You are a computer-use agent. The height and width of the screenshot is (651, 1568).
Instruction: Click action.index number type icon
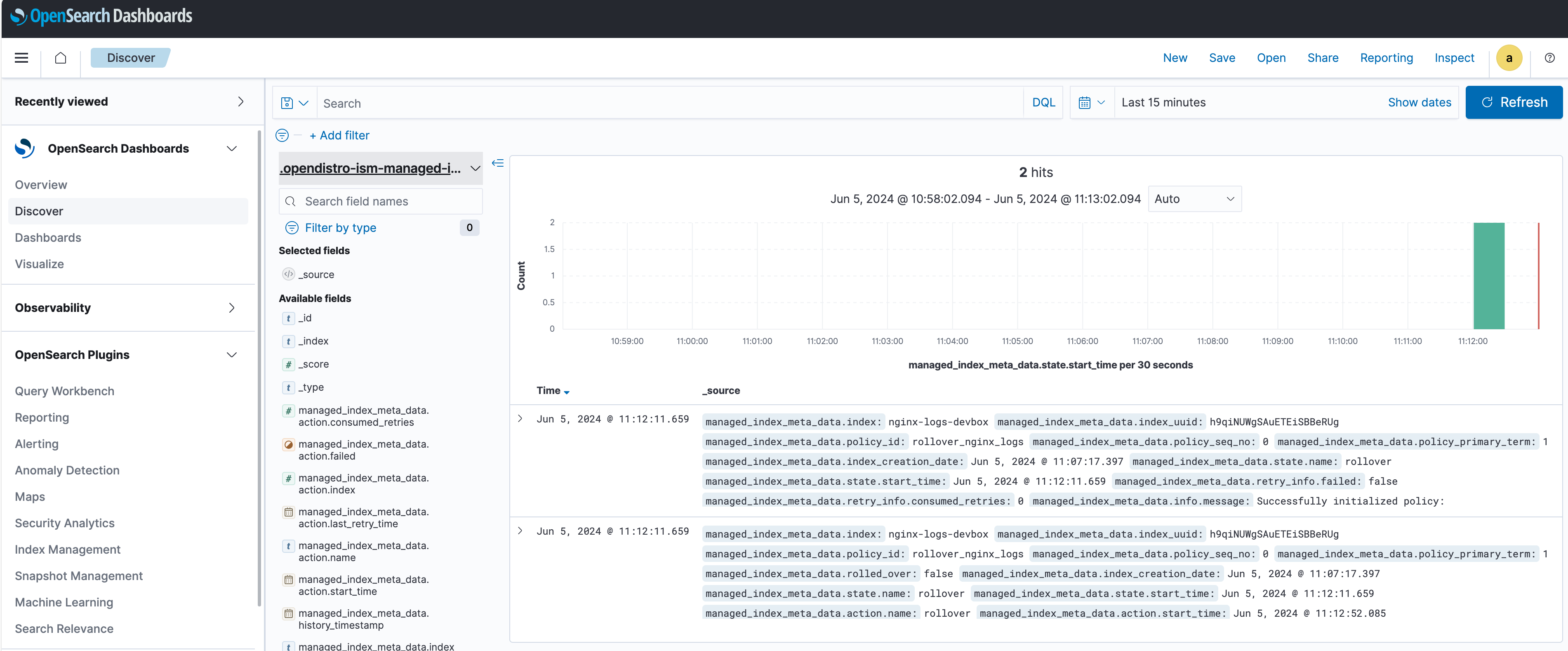[289, 479]
